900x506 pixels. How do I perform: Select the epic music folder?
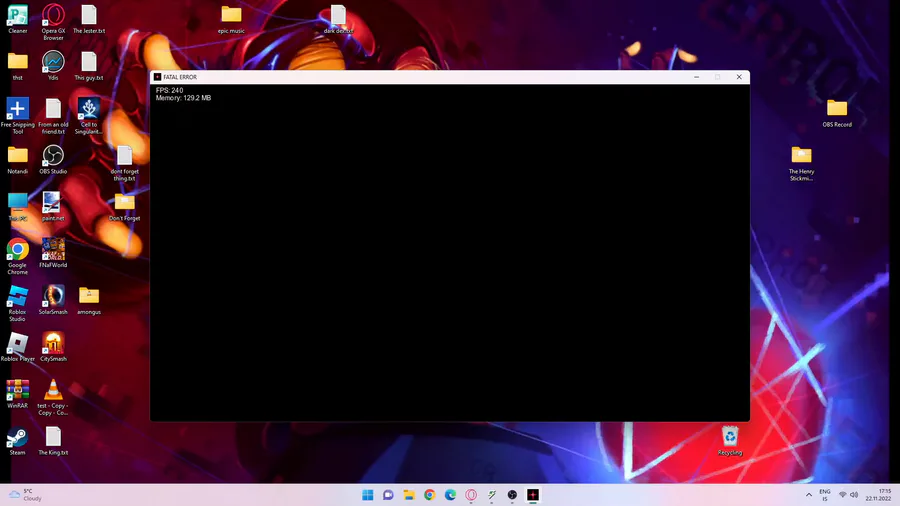pyautogui.click(x=231, y=19)
